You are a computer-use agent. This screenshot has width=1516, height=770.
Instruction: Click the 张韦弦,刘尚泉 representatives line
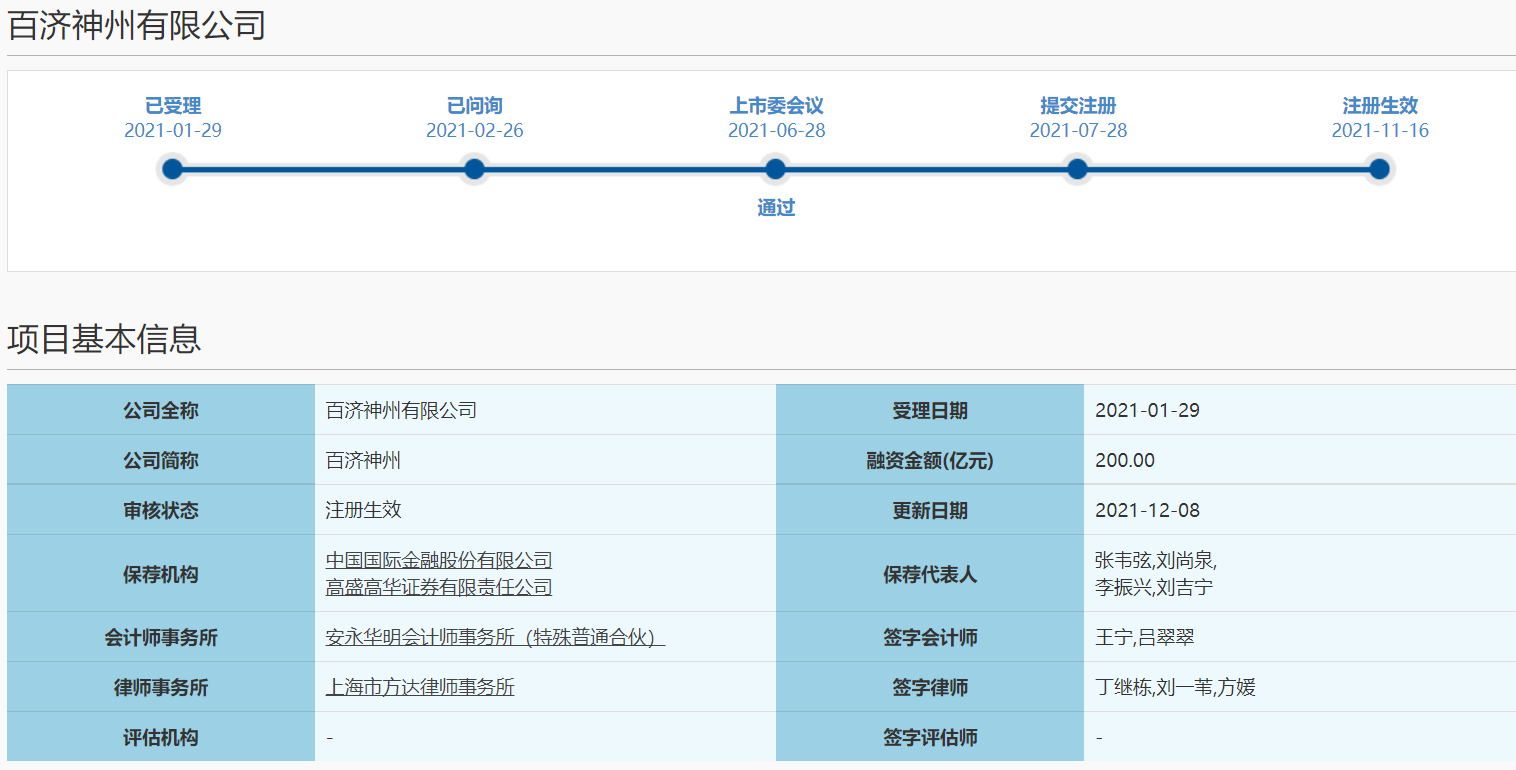tap(1156, 560)
